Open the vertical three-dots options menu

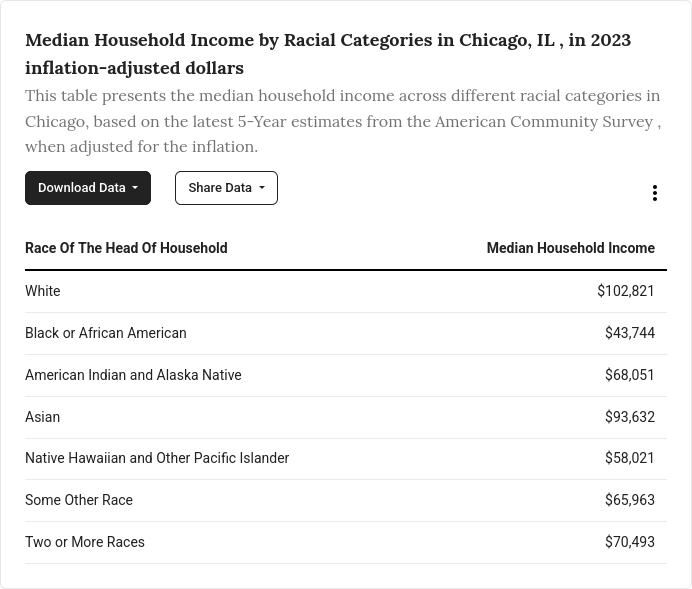(655, 193)
